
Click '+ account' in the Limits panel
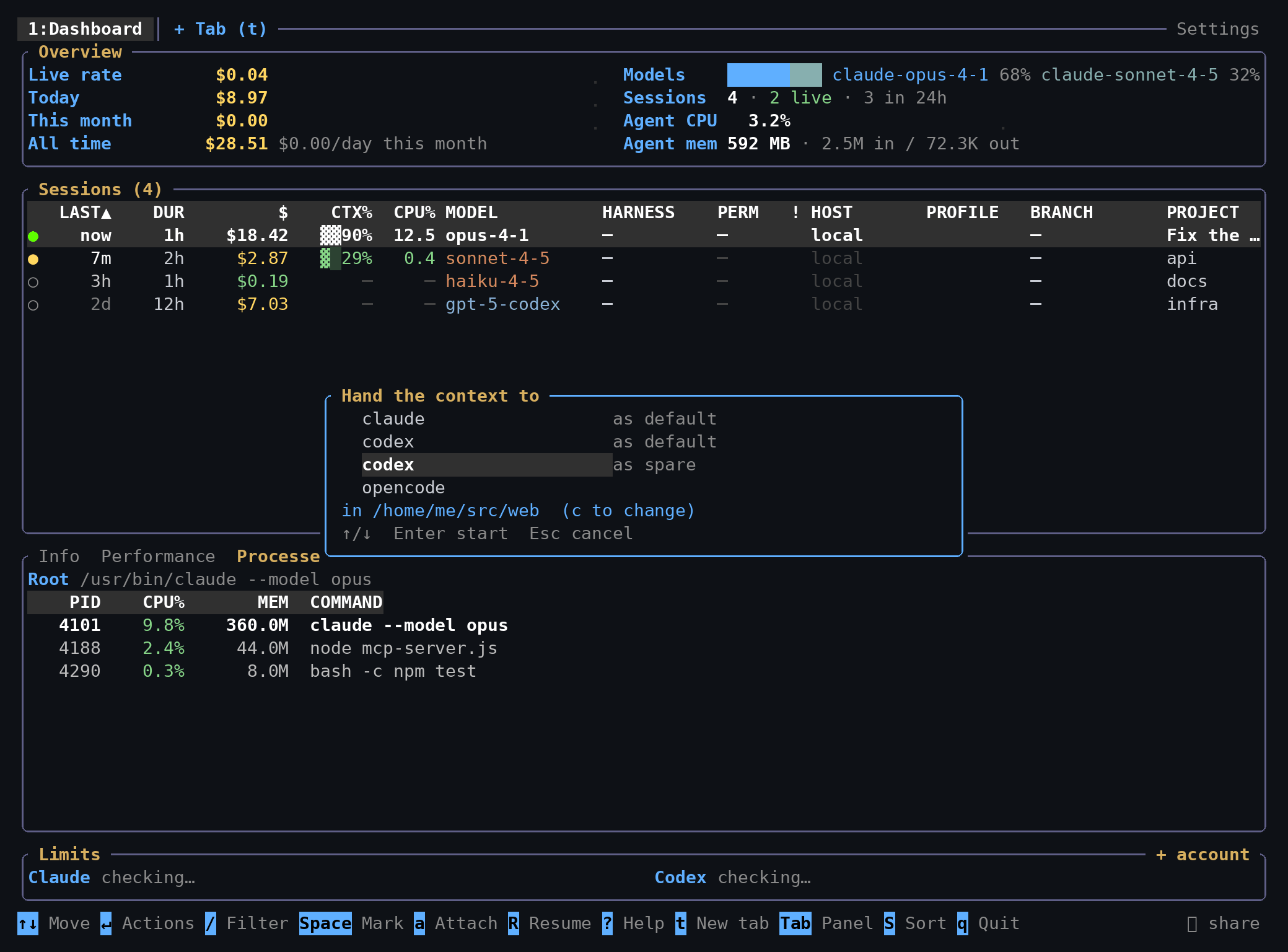1203,855
